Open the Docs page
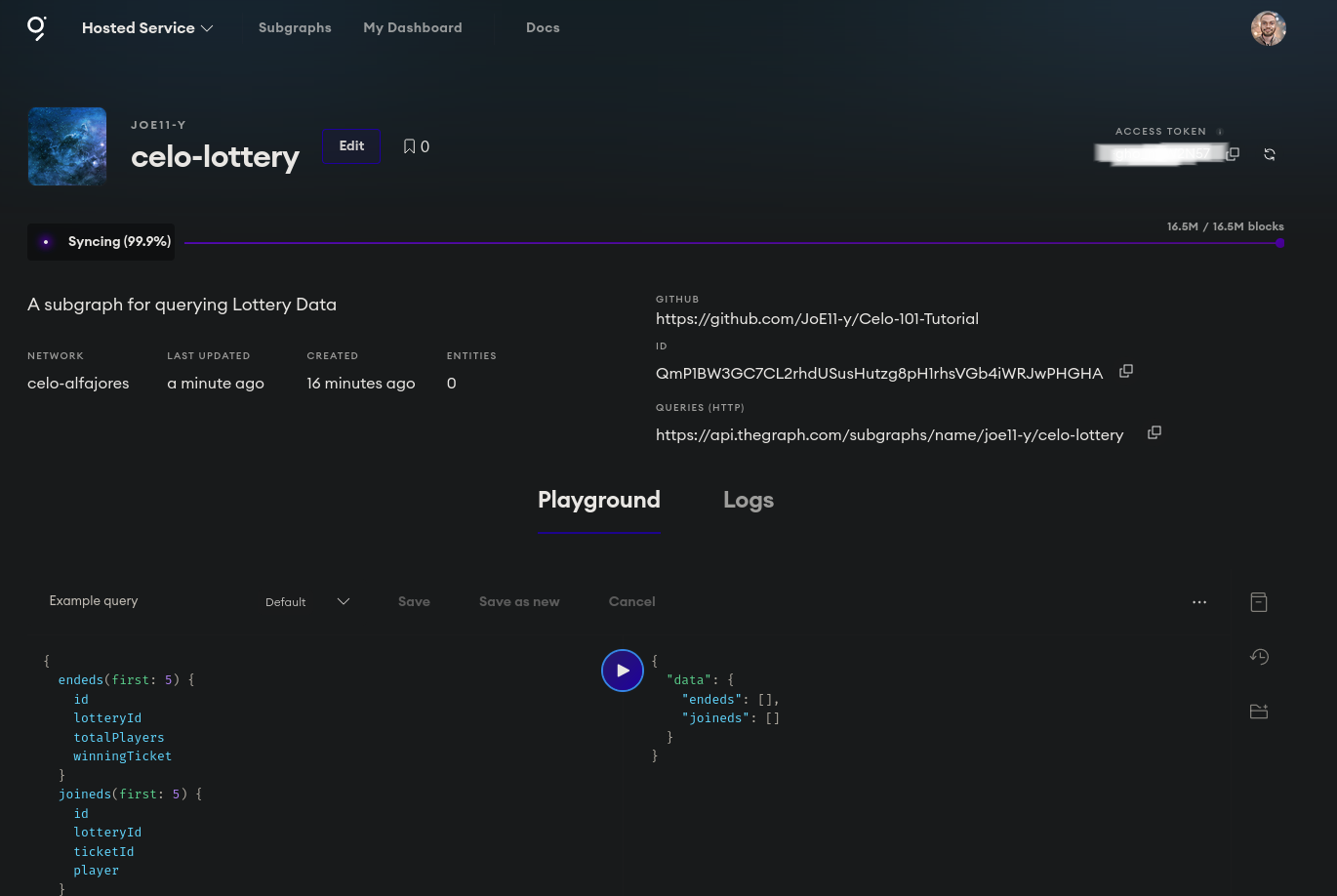The width and height of the screenshot is (1337, 896). [x=543, y=28]
